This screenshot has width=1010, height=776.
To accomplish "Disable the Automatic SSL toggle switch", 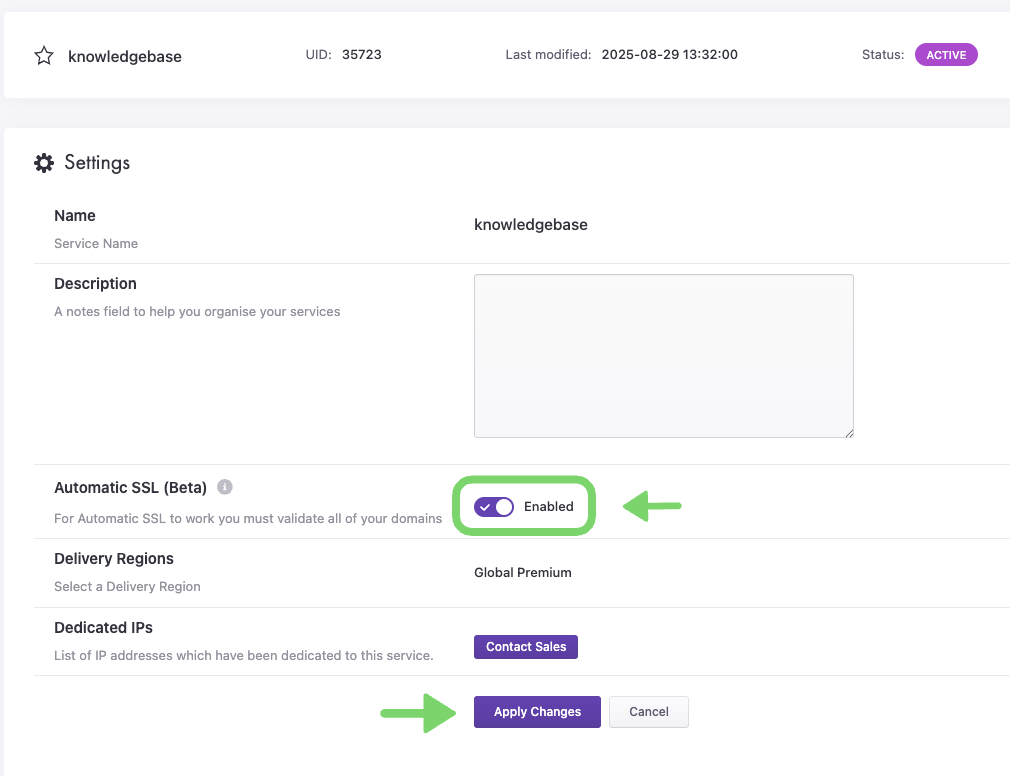I will point(495,507).
